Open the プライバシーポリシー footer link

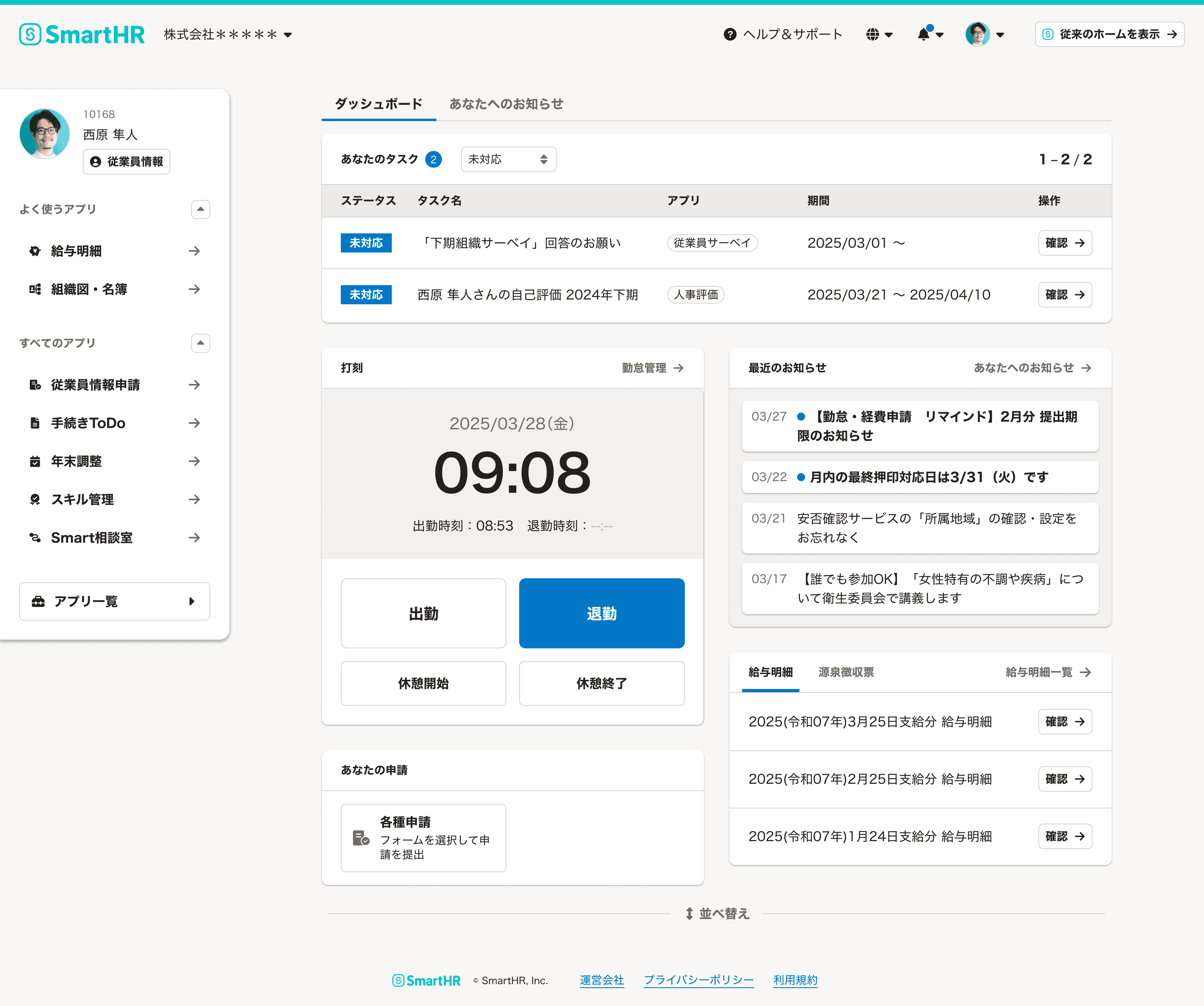click(x=698, y=980)
